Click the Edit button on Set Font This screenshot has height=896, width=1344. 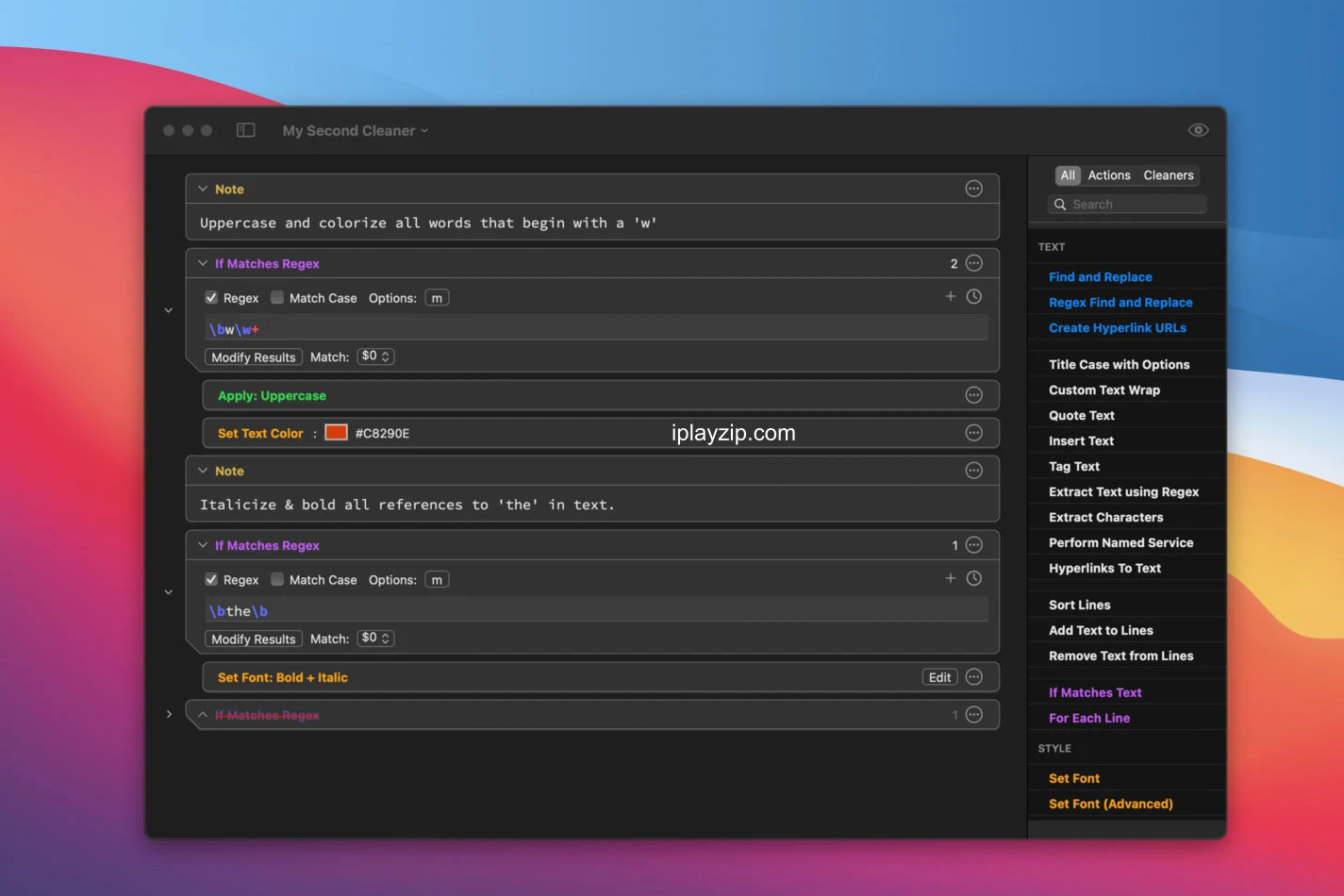[939, 677]
